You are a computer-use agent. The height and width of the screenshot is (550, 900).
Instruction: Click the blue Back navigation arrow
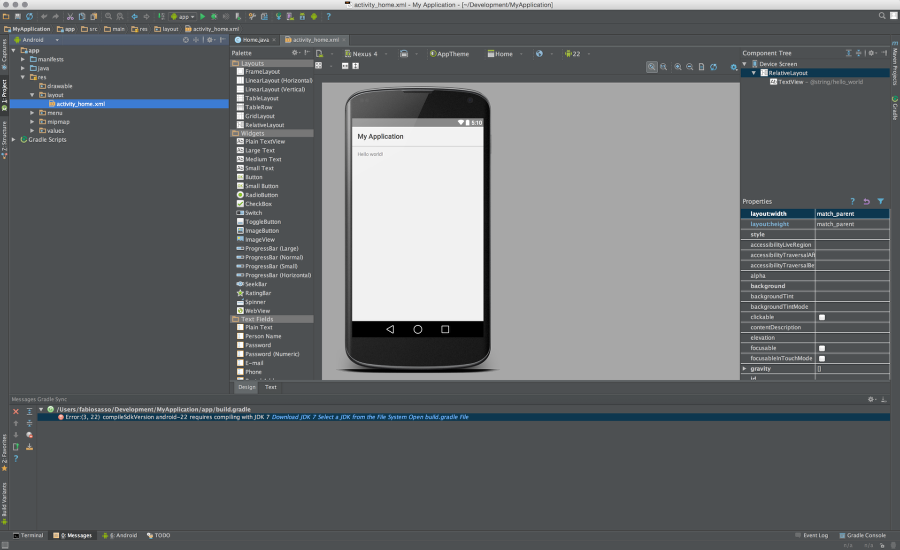pyautogui.click(x=134, y=17)
